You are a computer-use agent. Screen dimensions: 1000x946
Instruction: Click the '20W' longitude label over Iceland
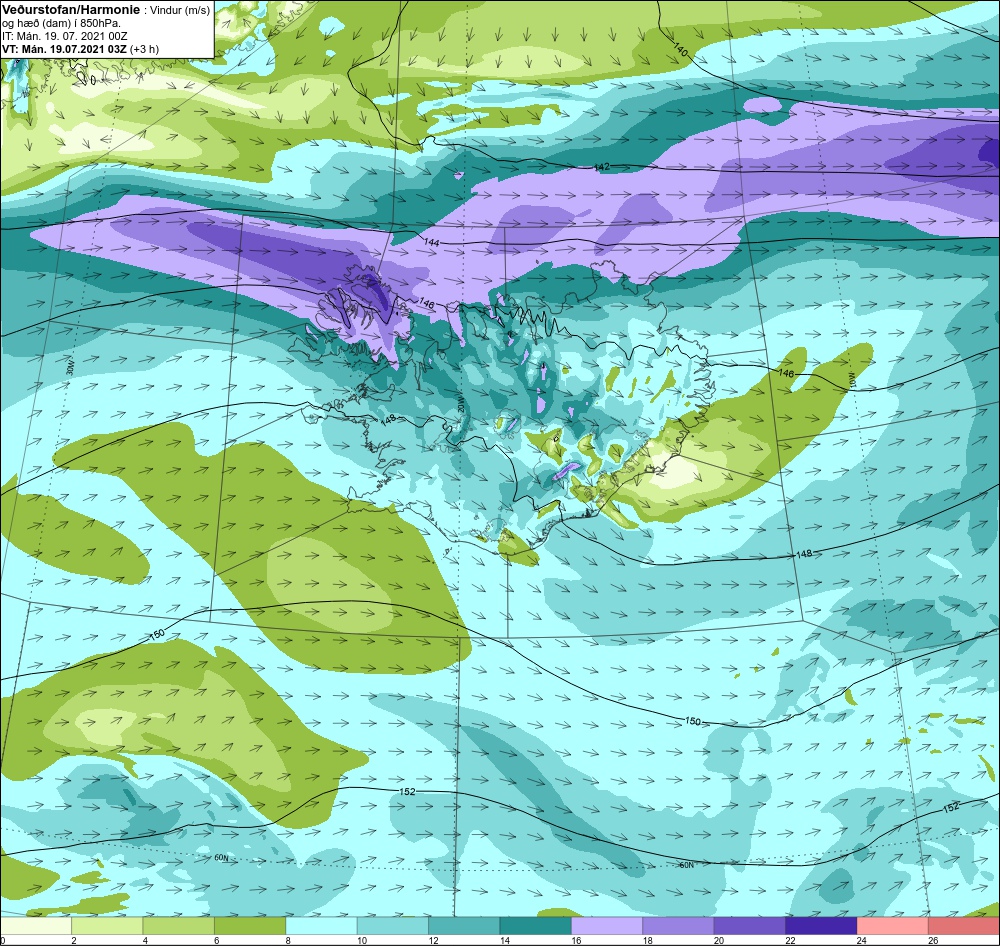(461, 405)
